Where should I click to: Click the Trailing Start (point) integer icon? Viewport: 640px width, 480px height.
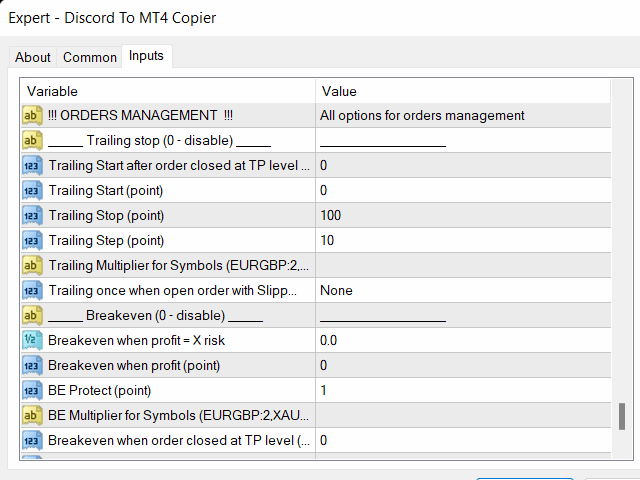pos(32,191)
